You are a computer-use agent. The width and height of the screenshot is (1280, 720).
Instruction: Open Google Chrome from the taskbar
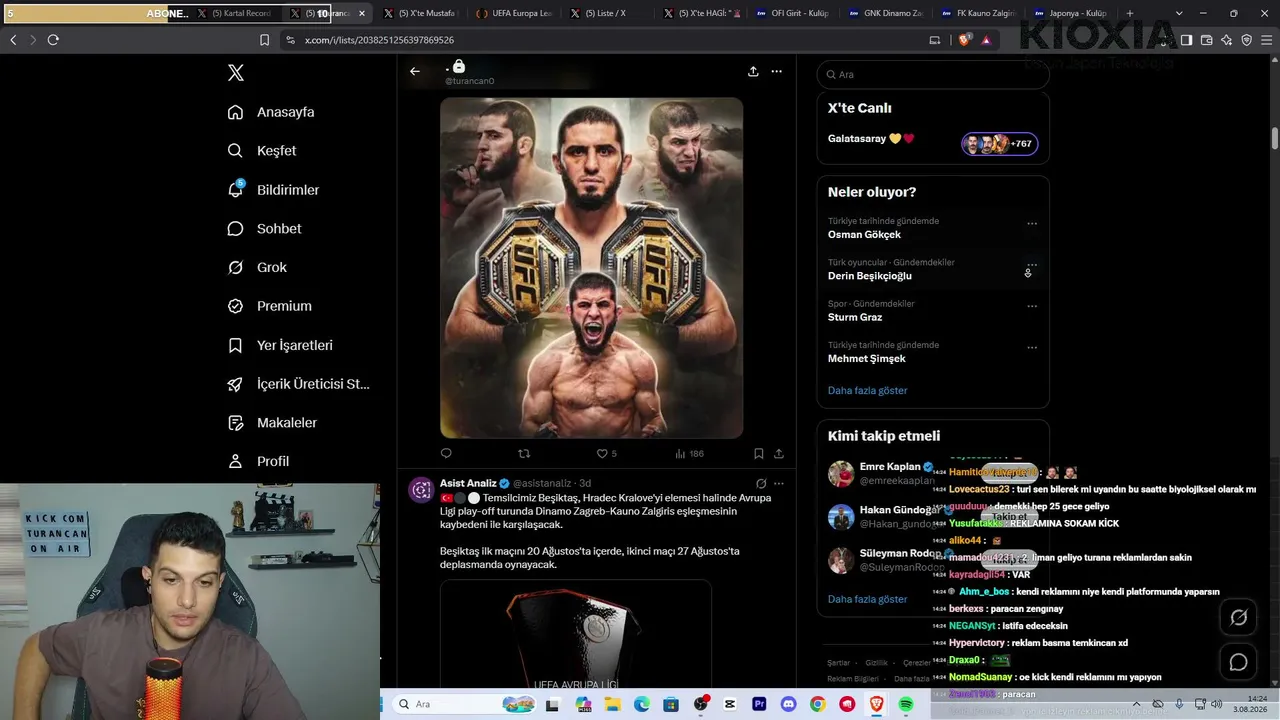(818, 704)
